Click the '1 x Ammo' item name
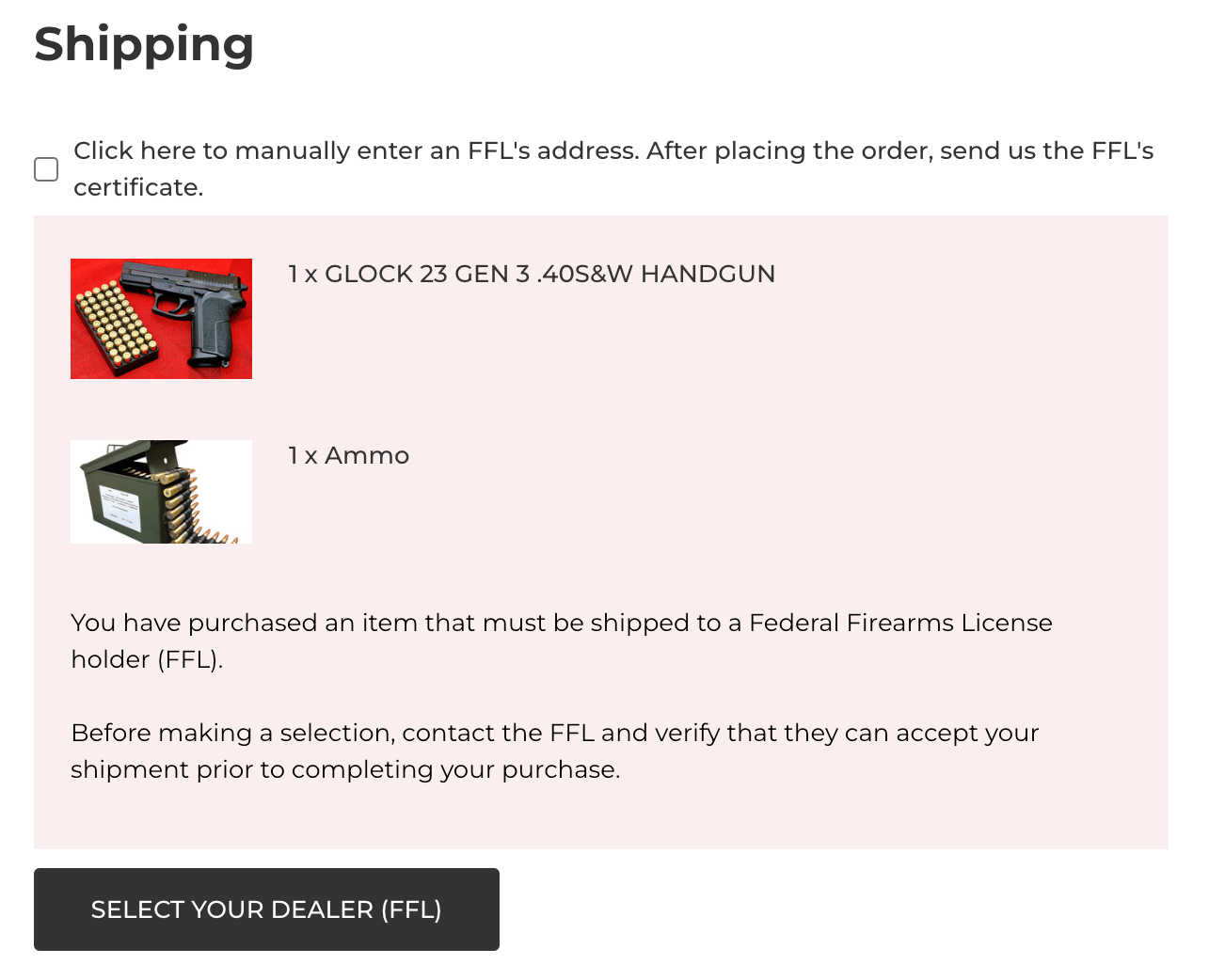The width and height of the screenshot is (1225, 980). click(x=349, y=456)
